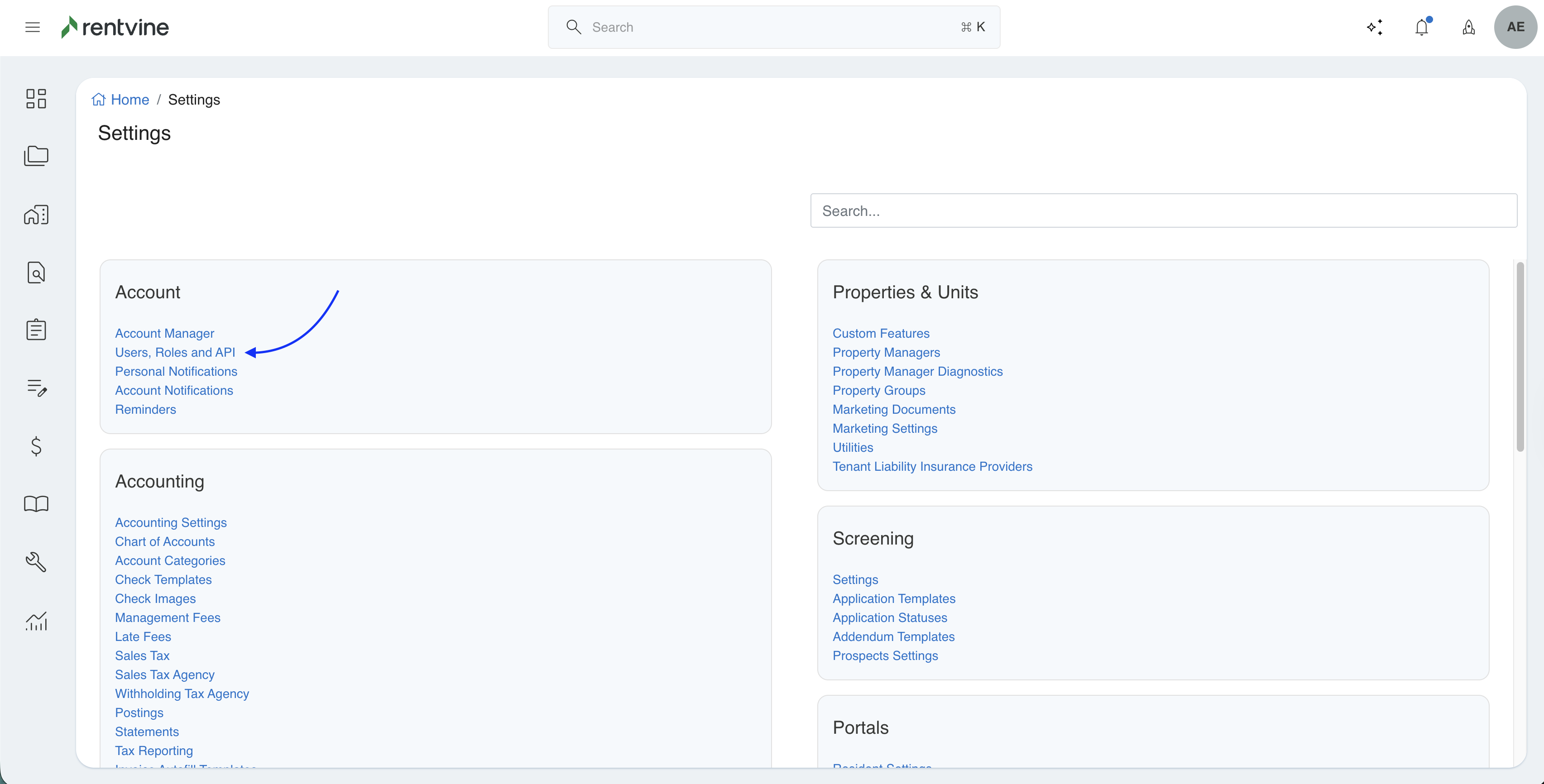The image size is (1544, 784).
Task: Click the notification bell icon
Action: [x=1422, y=27]
